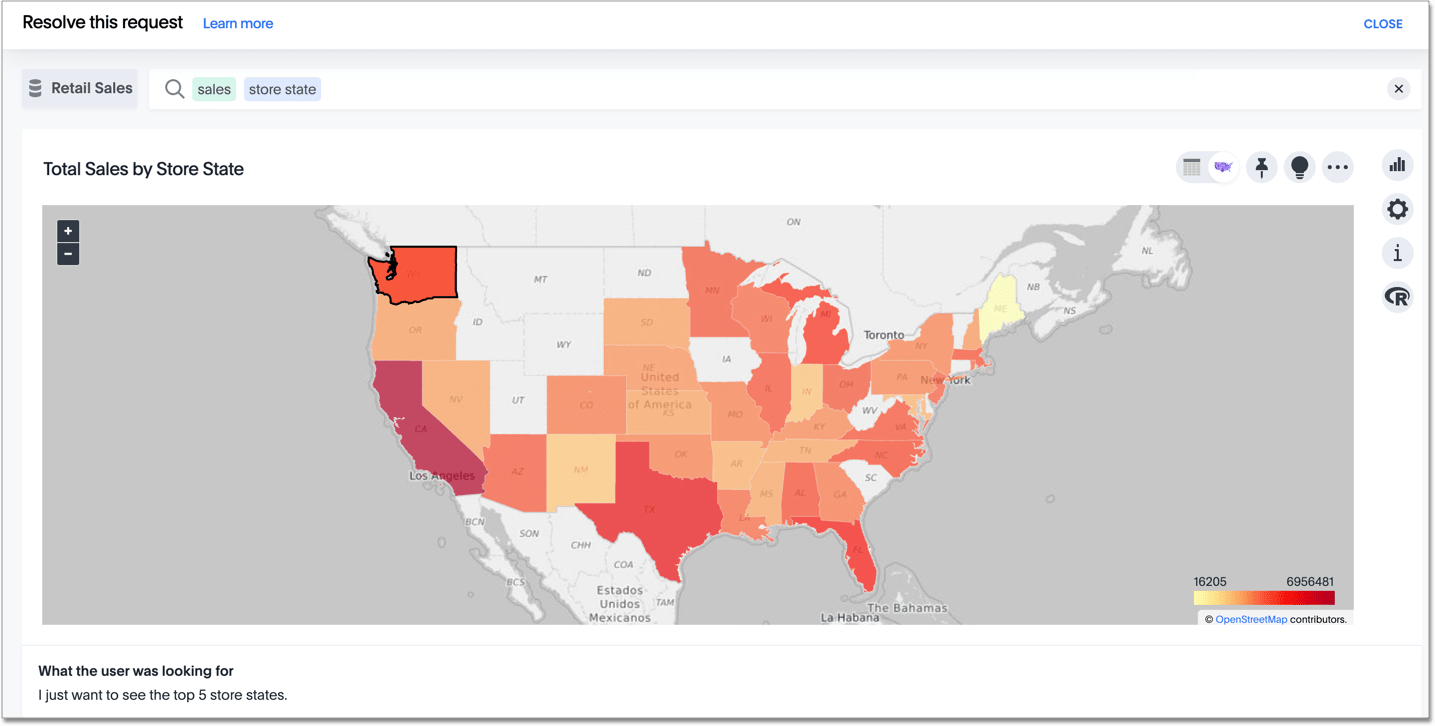Open chart settings gear icon
Screen dimensions: 1435x726
tap(1397, 209)
